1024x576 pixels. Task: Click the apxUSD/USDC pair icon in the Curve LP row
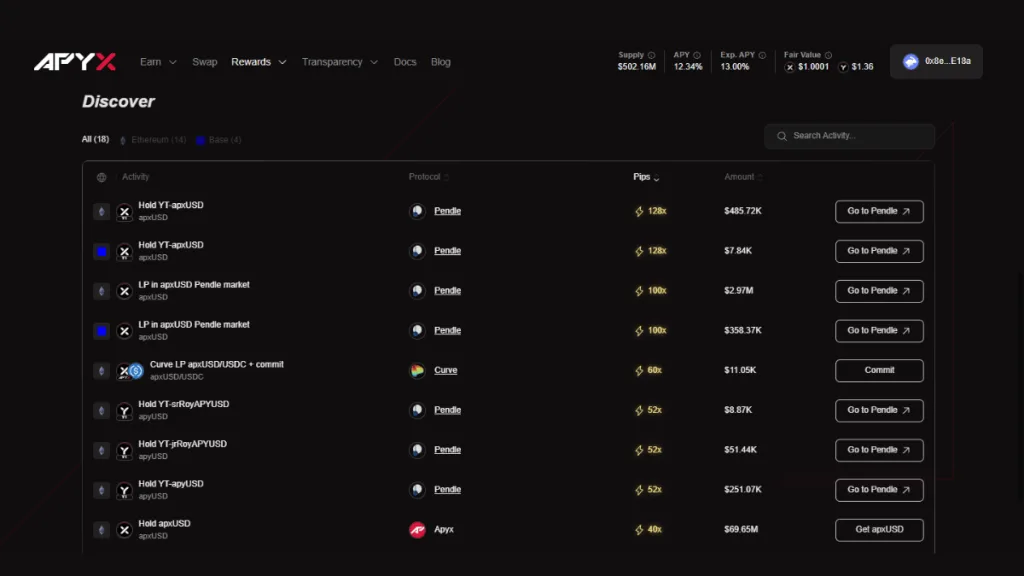pyautogui.click(x=130, y=371)
